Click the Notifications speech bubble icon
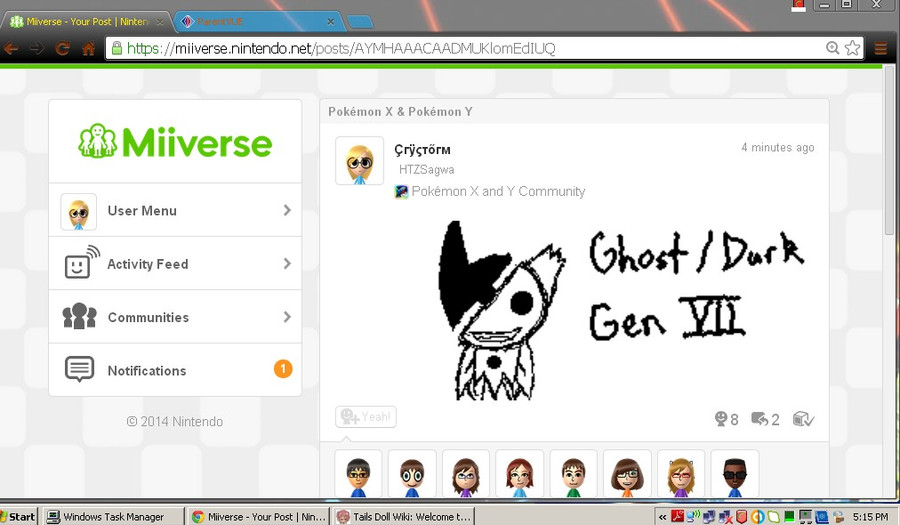The width and height of the screenshot is (900, 525). point(79,370)
